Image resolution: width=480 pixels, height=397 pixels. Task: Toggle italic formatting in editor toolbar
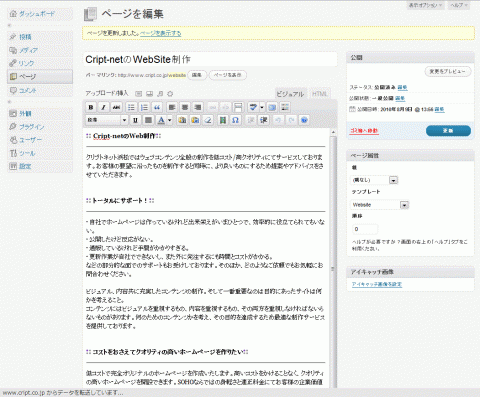(103, 107)
